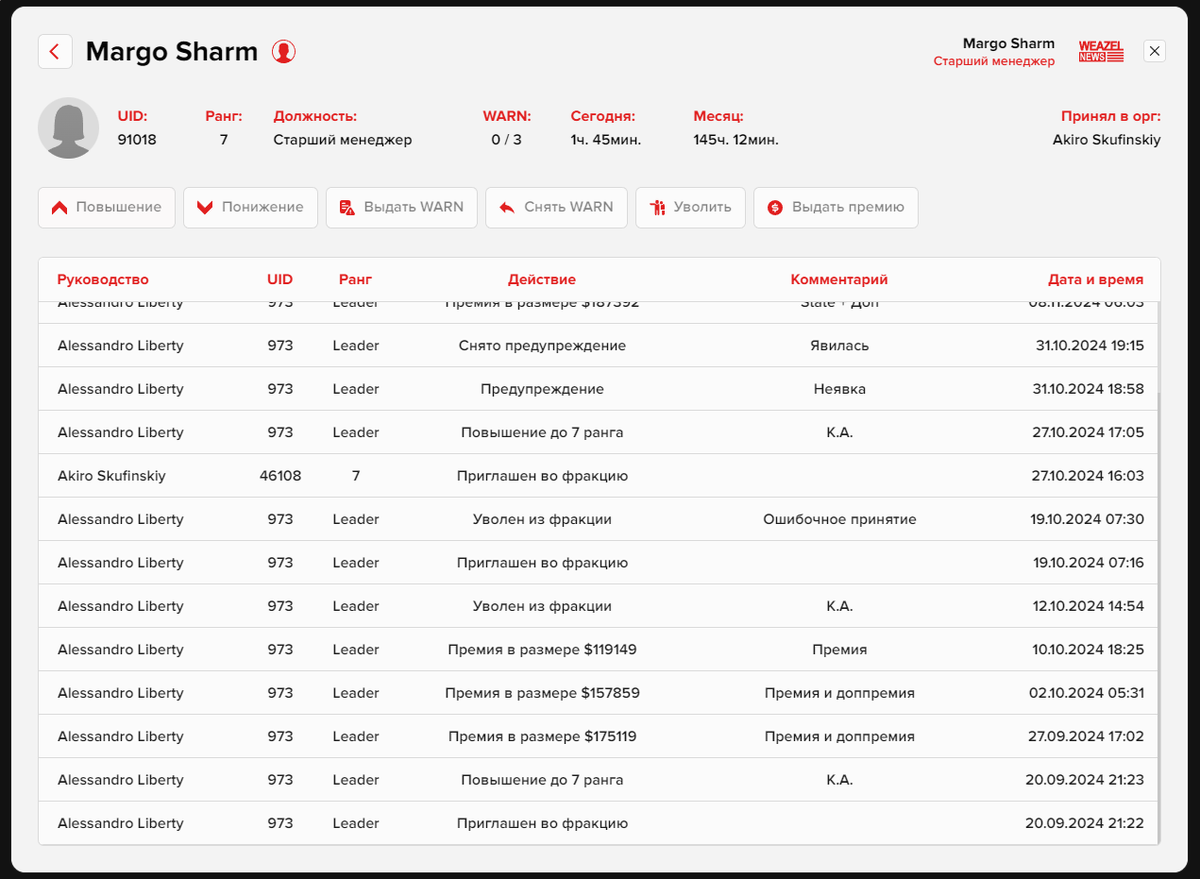Select the Предупреждение action with Неявка

[542, 389]
